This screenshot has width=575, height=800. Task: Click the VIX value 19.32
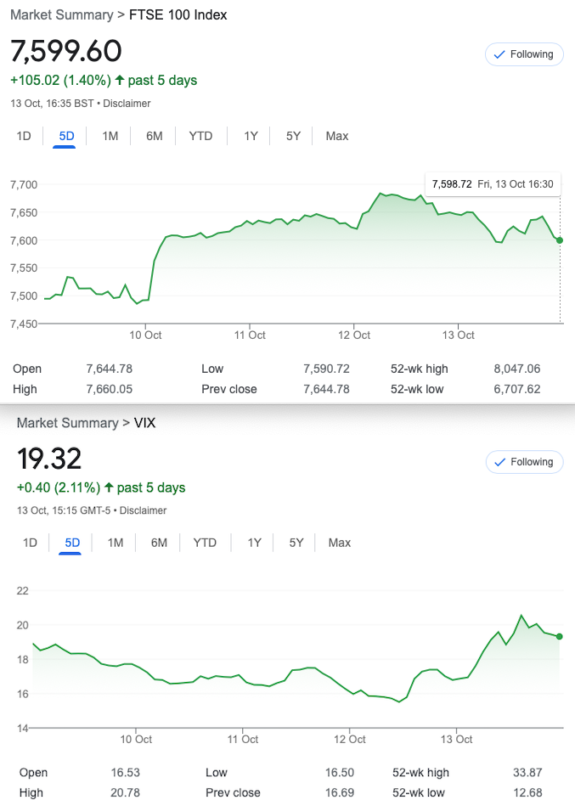(49, 458)
